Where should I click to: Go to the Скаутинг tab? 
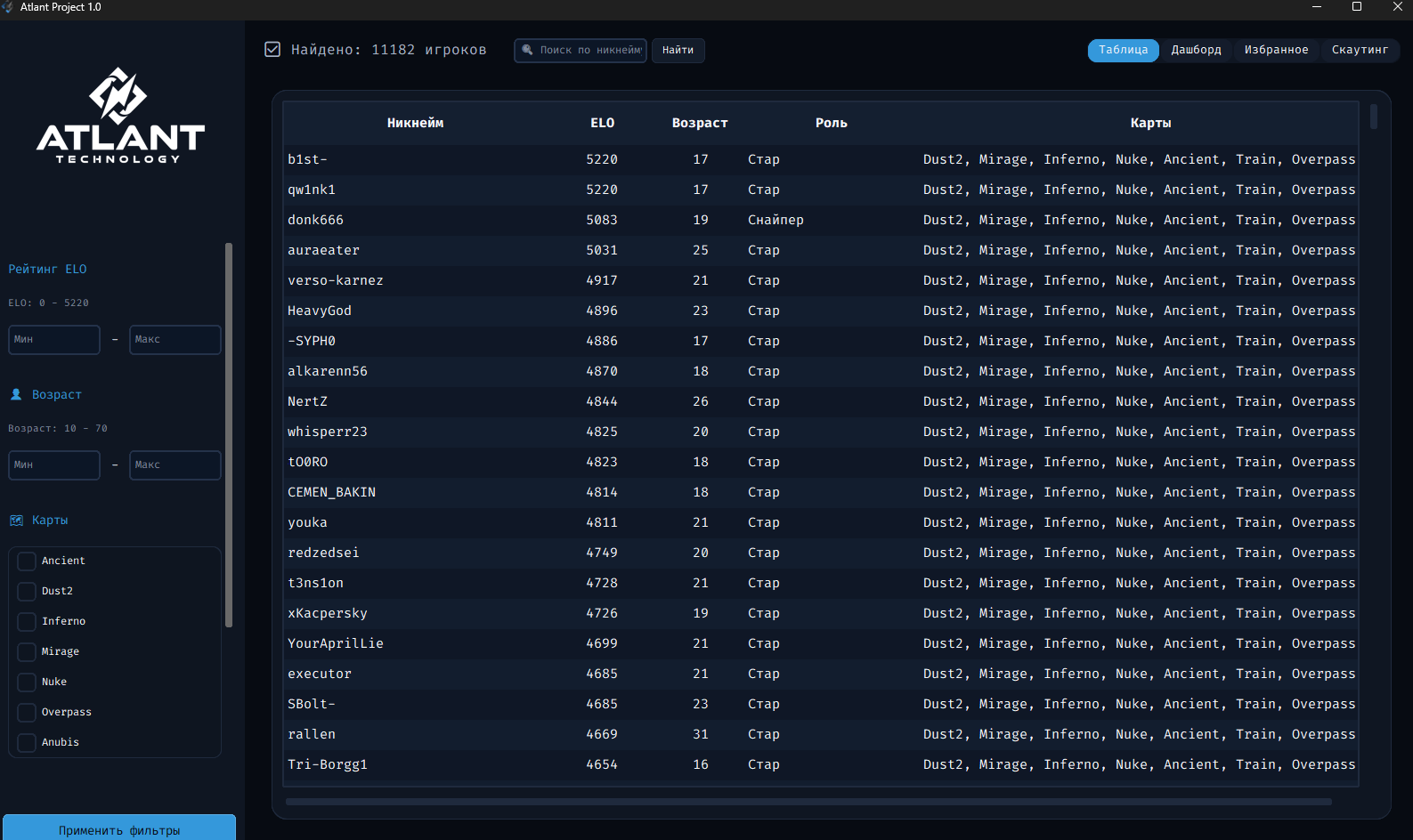pos(1360,50)
